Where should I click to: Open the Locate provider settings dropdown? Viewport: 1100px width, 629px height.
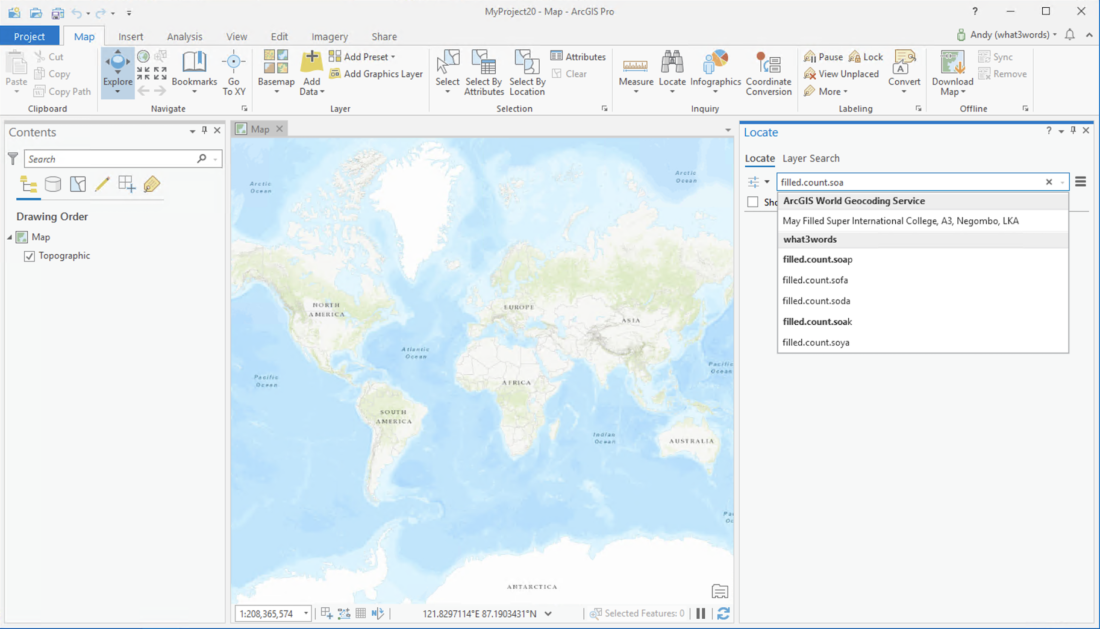point(759,182)
